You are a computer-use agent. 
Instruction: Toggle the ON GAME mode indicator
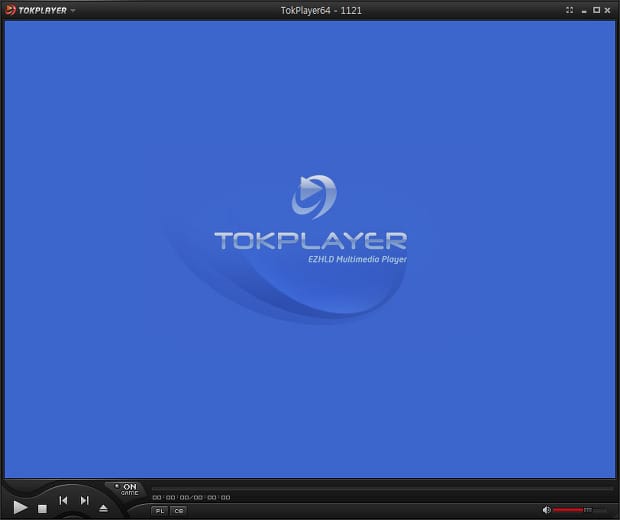(127, 489)
